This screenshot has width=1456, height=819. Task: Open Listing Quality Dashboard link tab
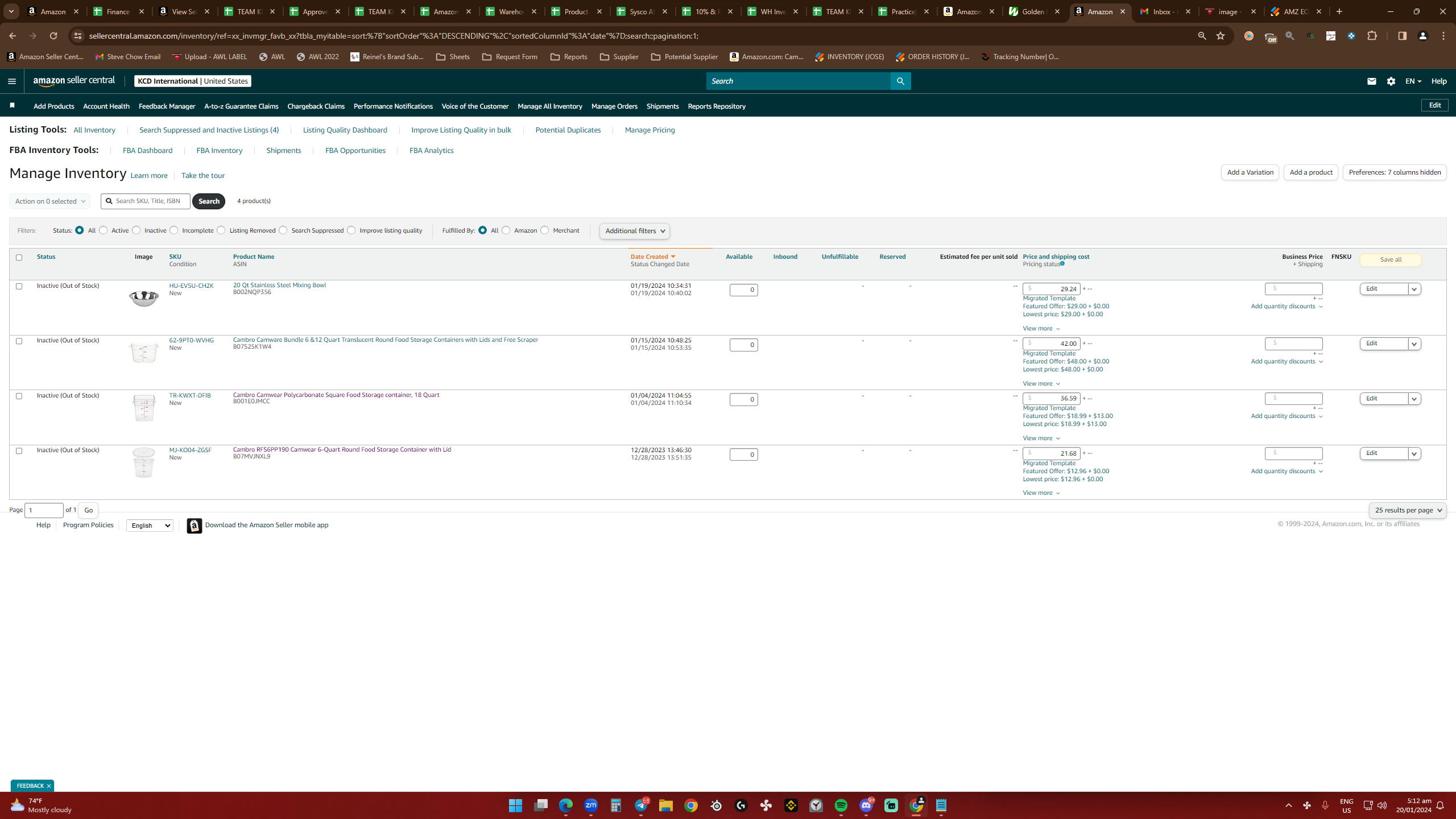click(345, 130)
